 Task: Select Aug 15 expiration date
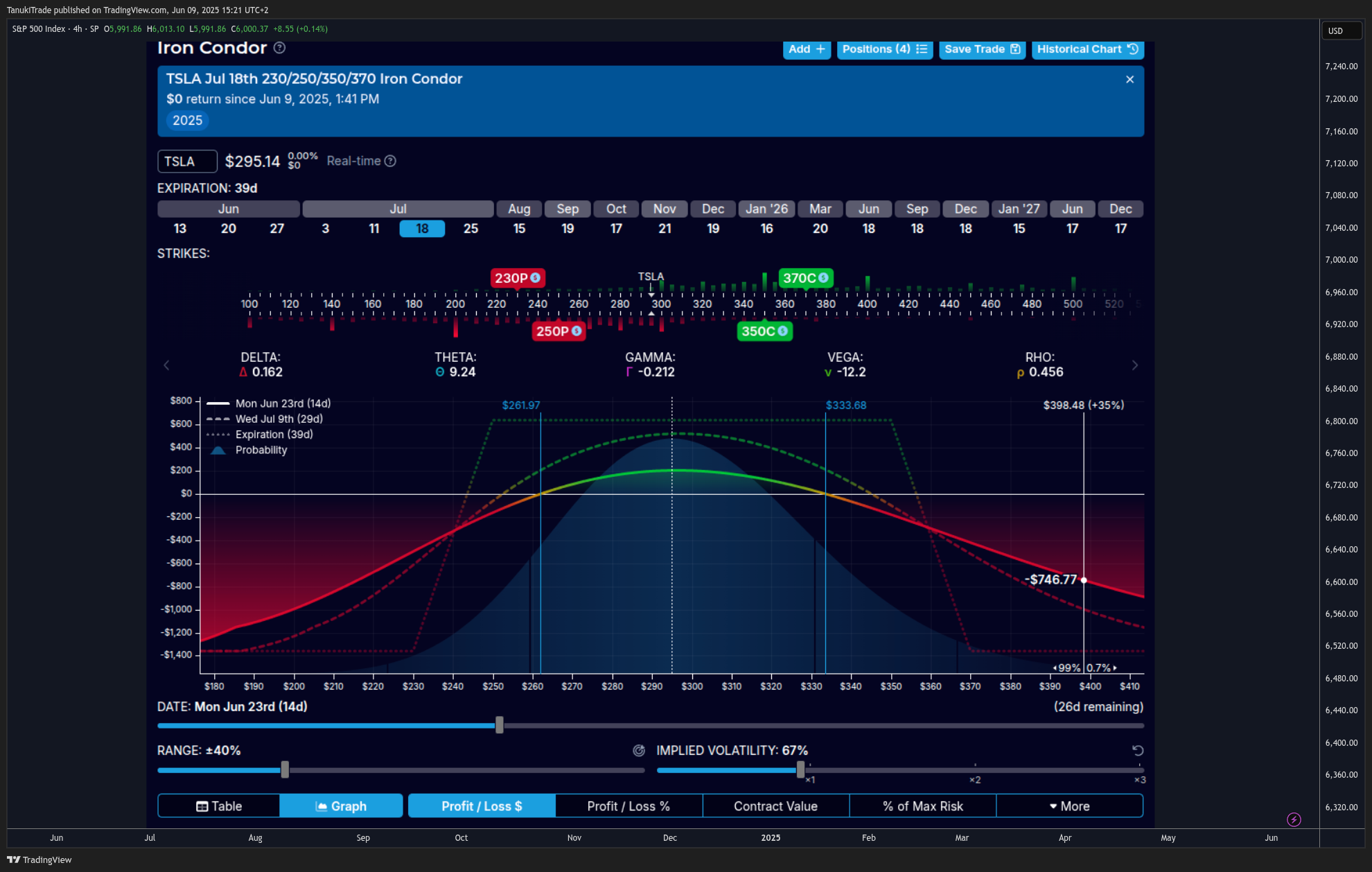pos(519,229)
